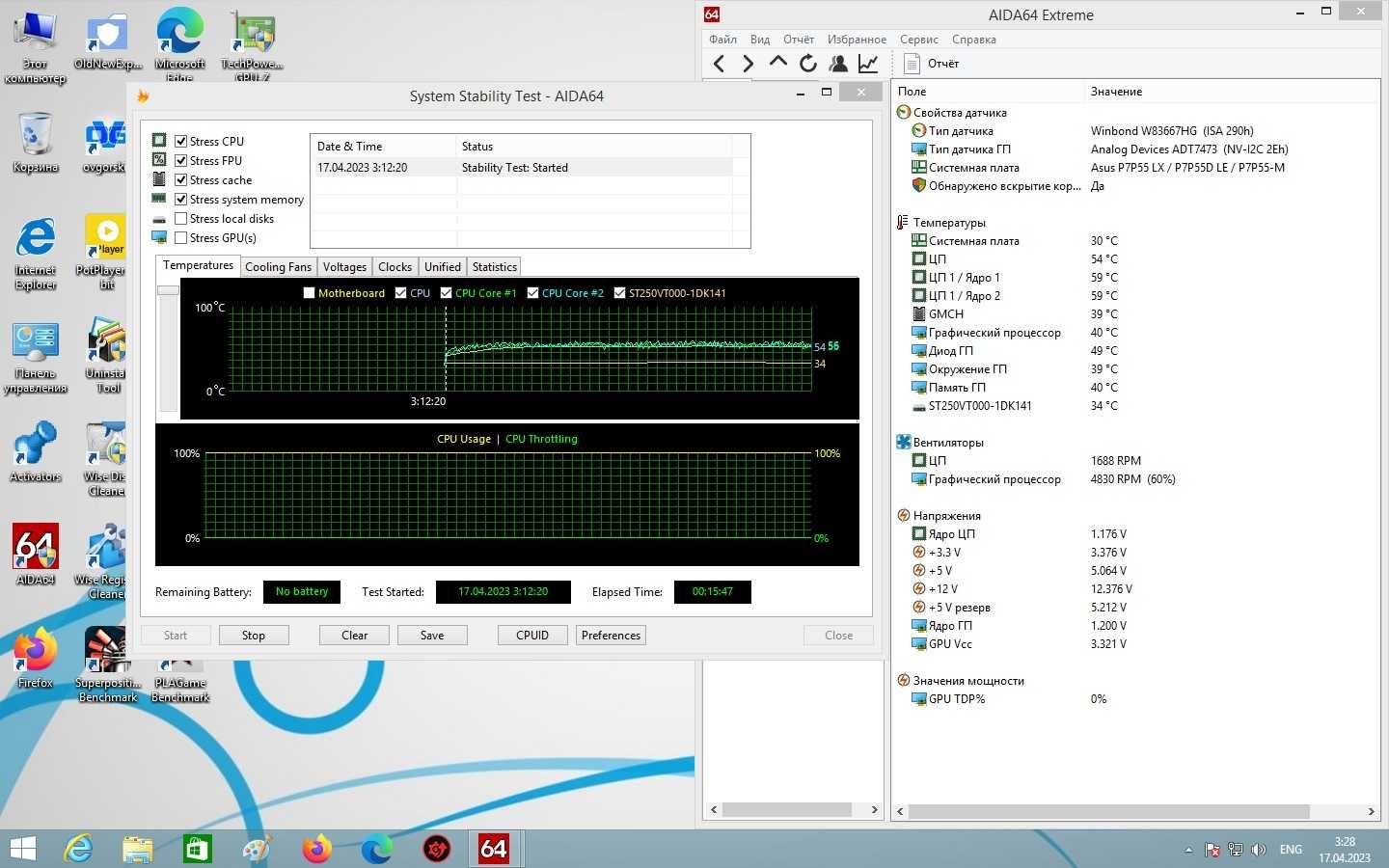This screenshot has width=1389, height=868.
Task: Open Preferences button
Action: pyautogui.click(x=611, y=636)
